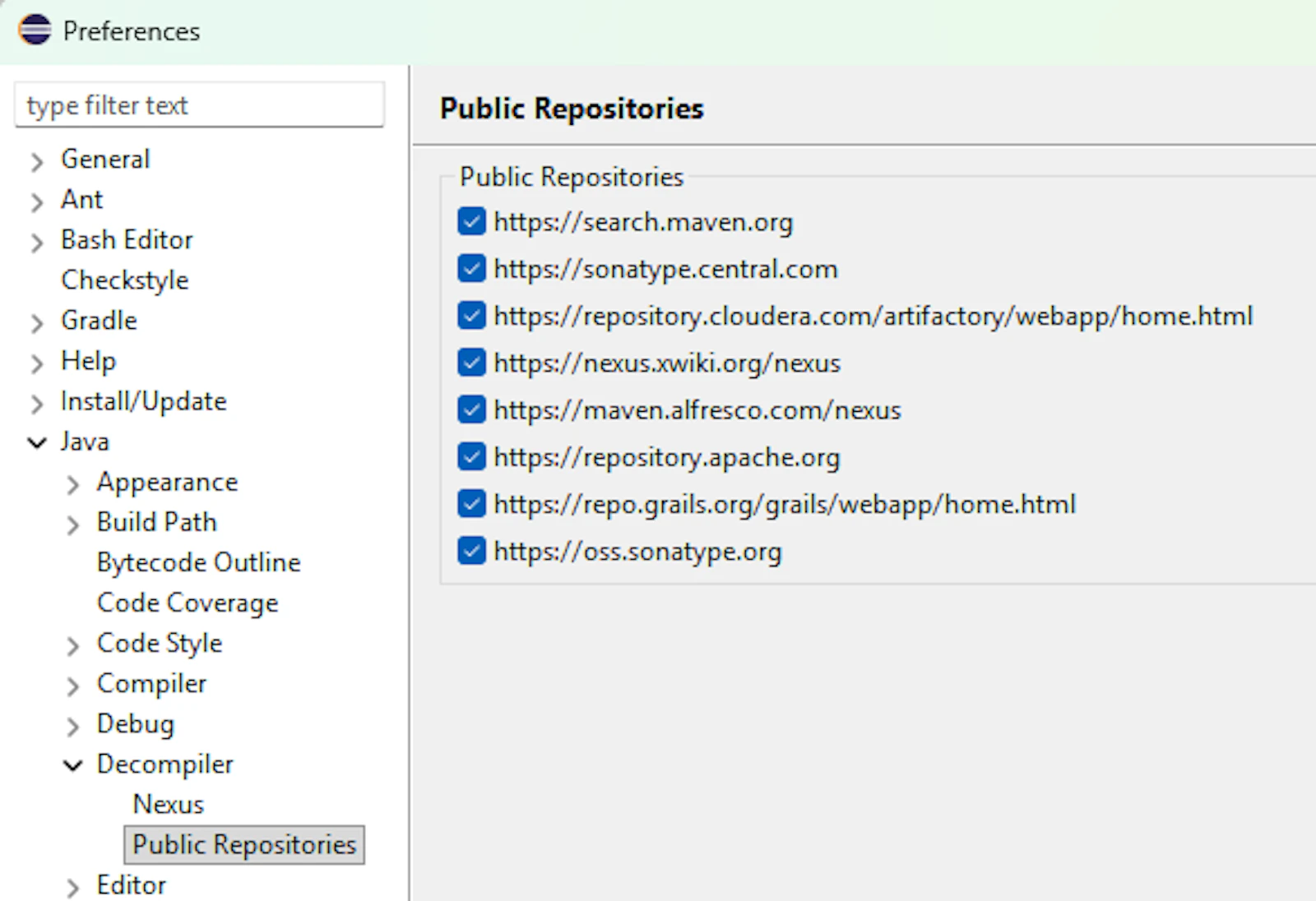
Task: Open the Checkstyle preferences page
Action: point(124,280)
